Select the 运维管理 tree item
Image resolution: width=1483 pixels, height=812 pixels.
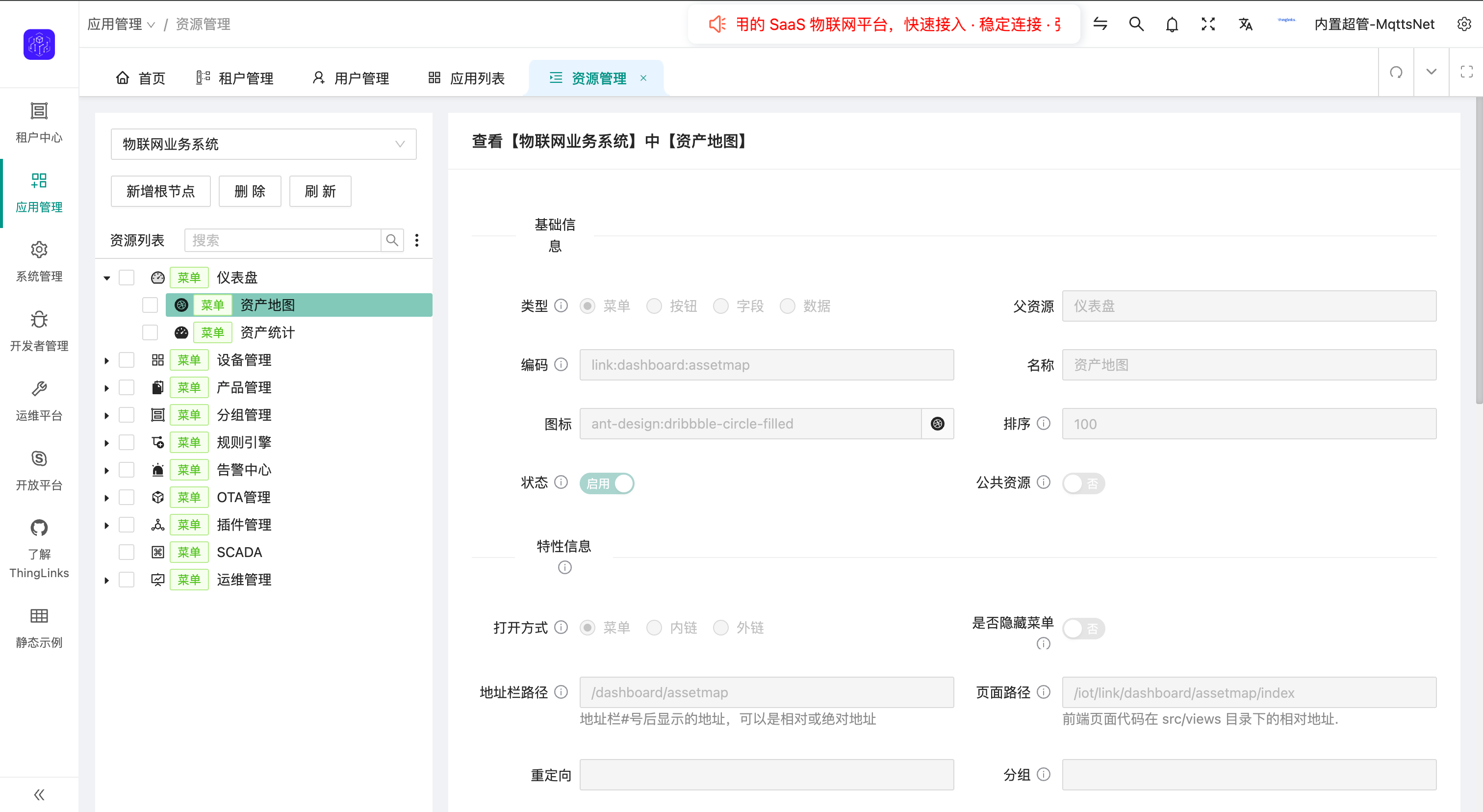(x=244, y=580)
